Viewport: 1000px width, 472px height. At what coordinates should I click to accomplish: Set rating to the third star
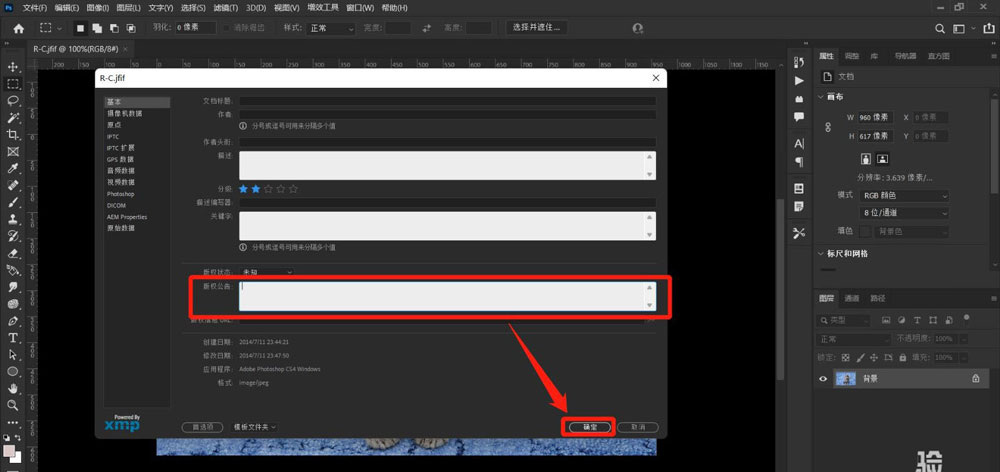[269, 188]
